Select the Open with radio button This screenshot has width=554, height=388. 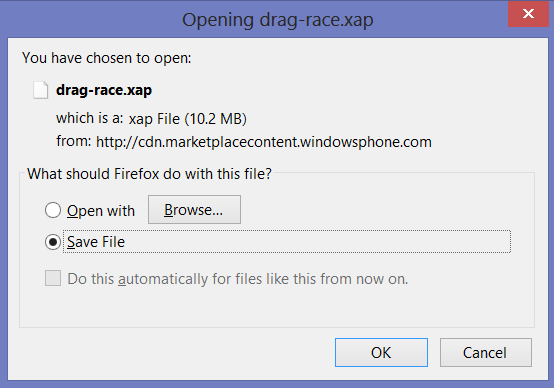(53, 210)
